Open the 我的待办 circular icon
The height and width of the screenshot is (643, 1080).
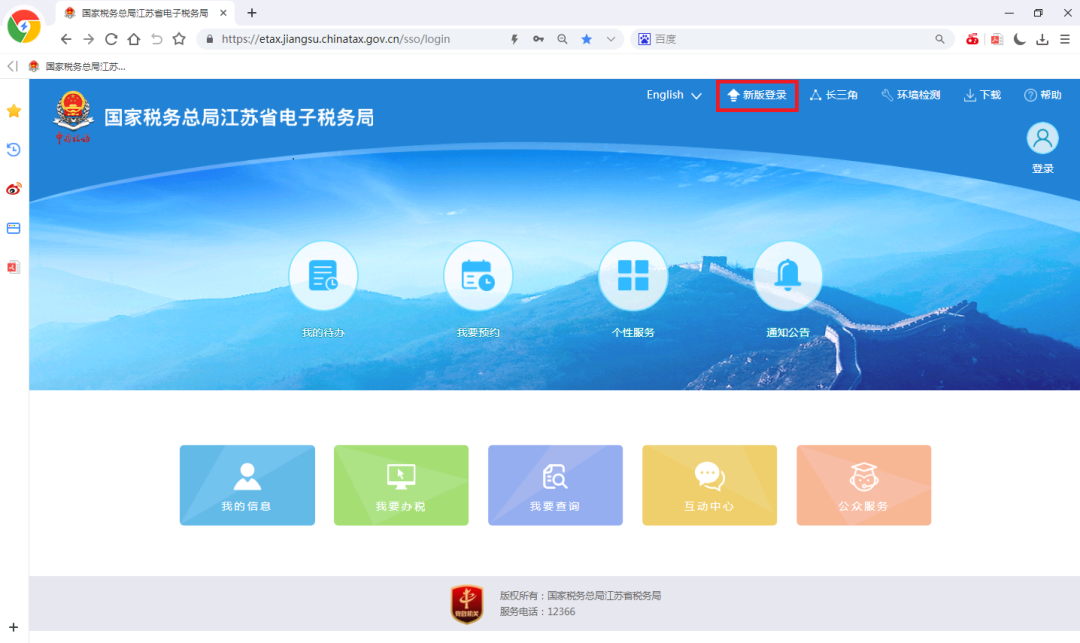coord(323,276)
